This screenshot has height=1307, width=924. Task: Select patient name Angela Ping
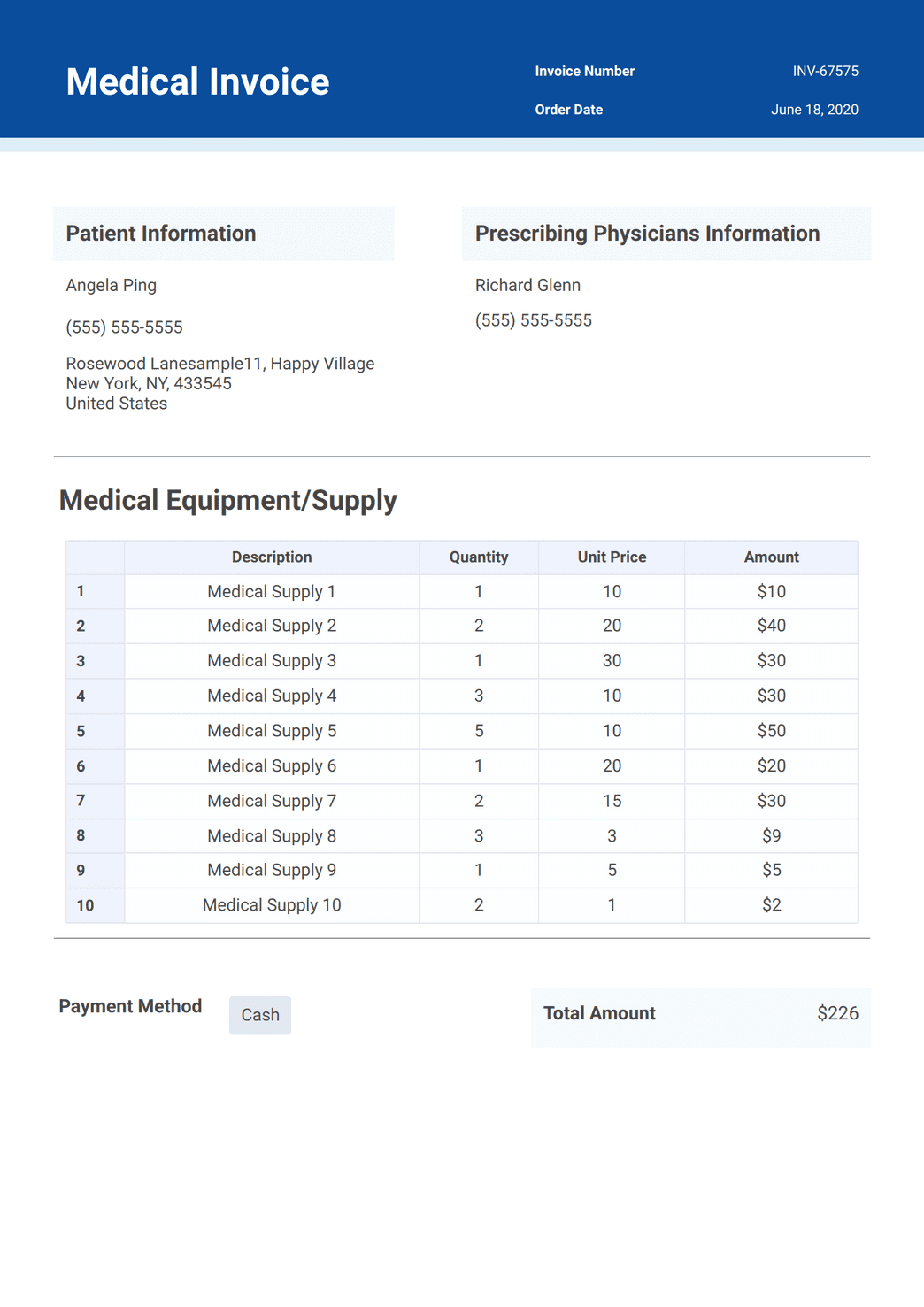tap(112, 285)
